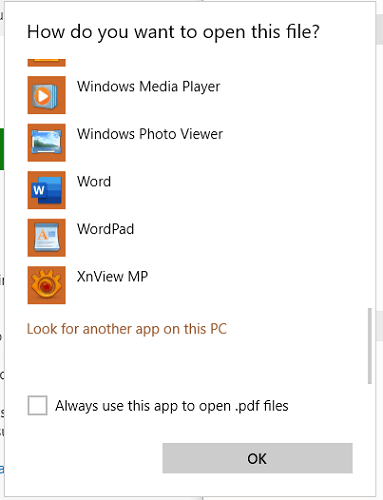Image resolution: width=383 pixels, height=500 pixels.
Task: Click the app list scrollbar thumb
Action: click(x=369, y=346)
